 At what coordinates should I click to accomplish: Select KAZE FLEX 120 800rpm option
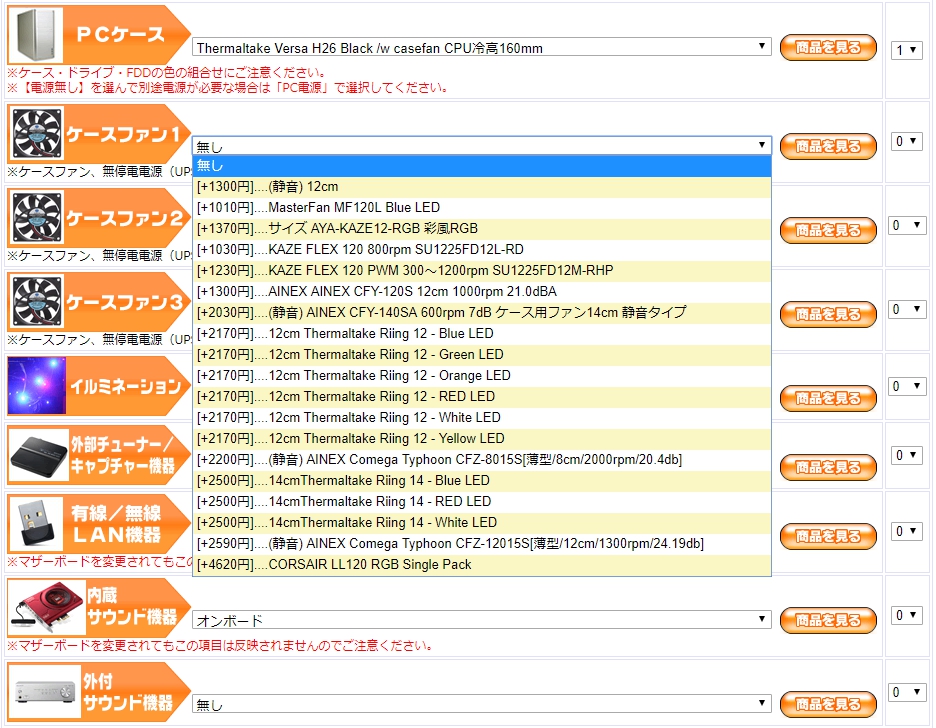(482, 249)
